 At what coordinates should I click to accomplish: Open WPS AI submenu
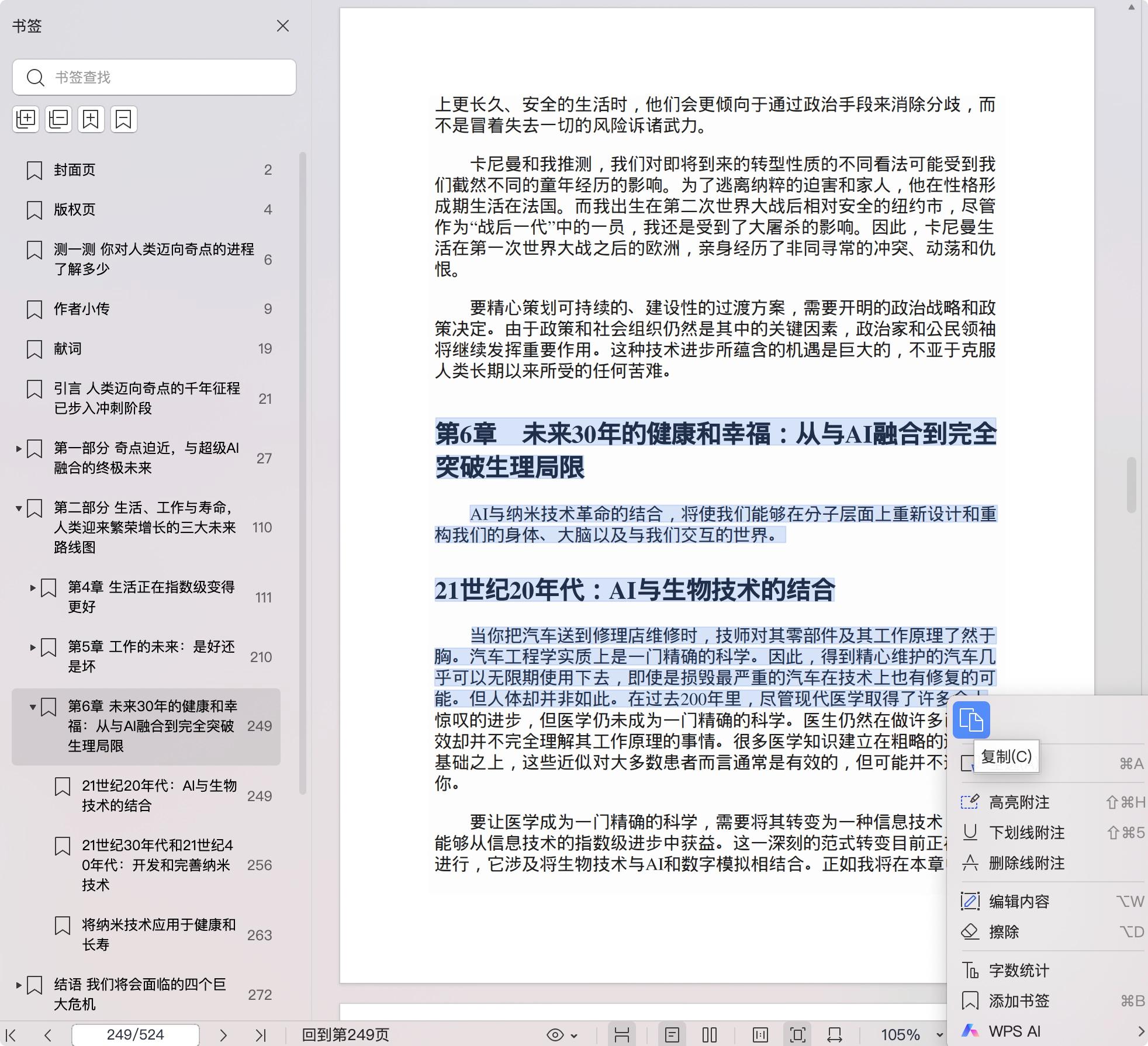point(1052,1031)
